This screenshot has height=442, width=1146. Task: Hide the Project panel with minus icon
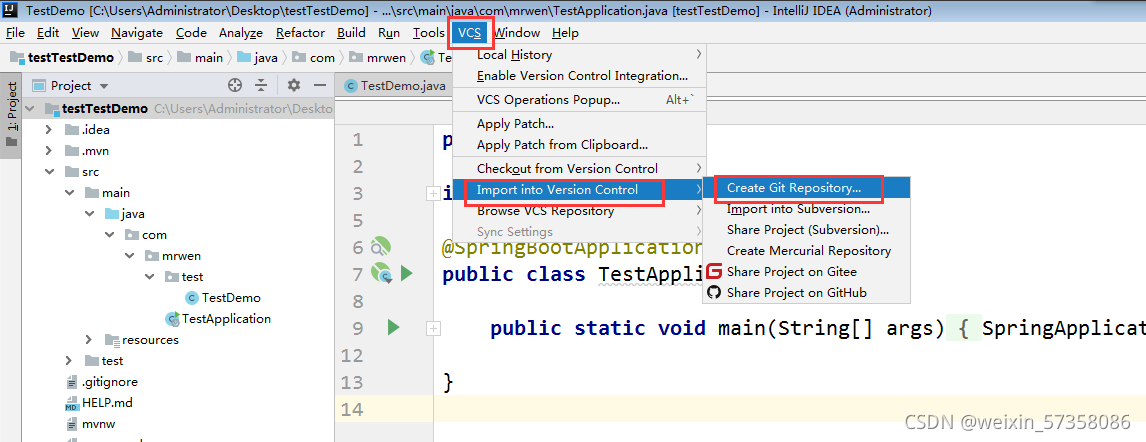click(319, 85)
